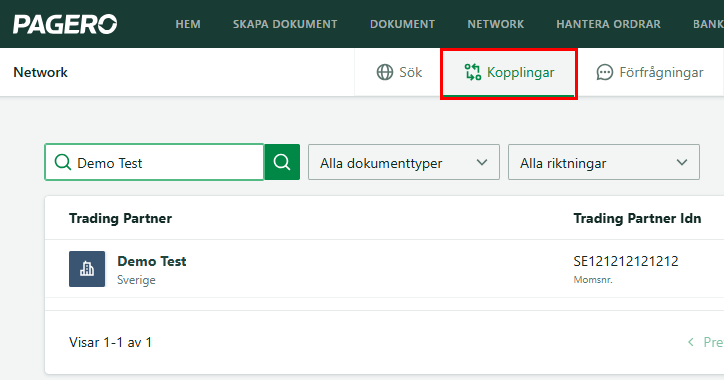
Task: Open the BANK menu item
Action: click(x=708, y=24)
